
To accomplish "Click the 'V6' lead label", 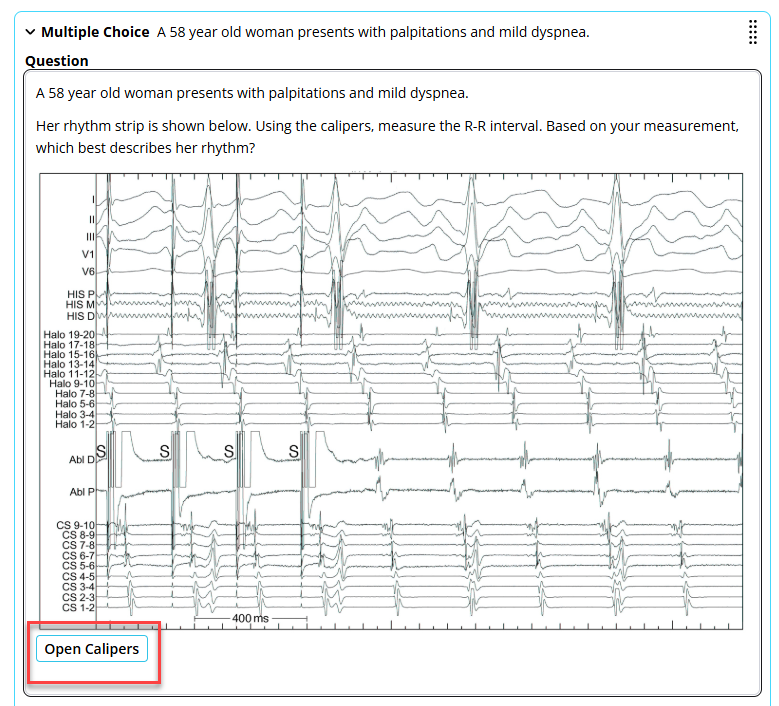I will [x=88, y=272].
